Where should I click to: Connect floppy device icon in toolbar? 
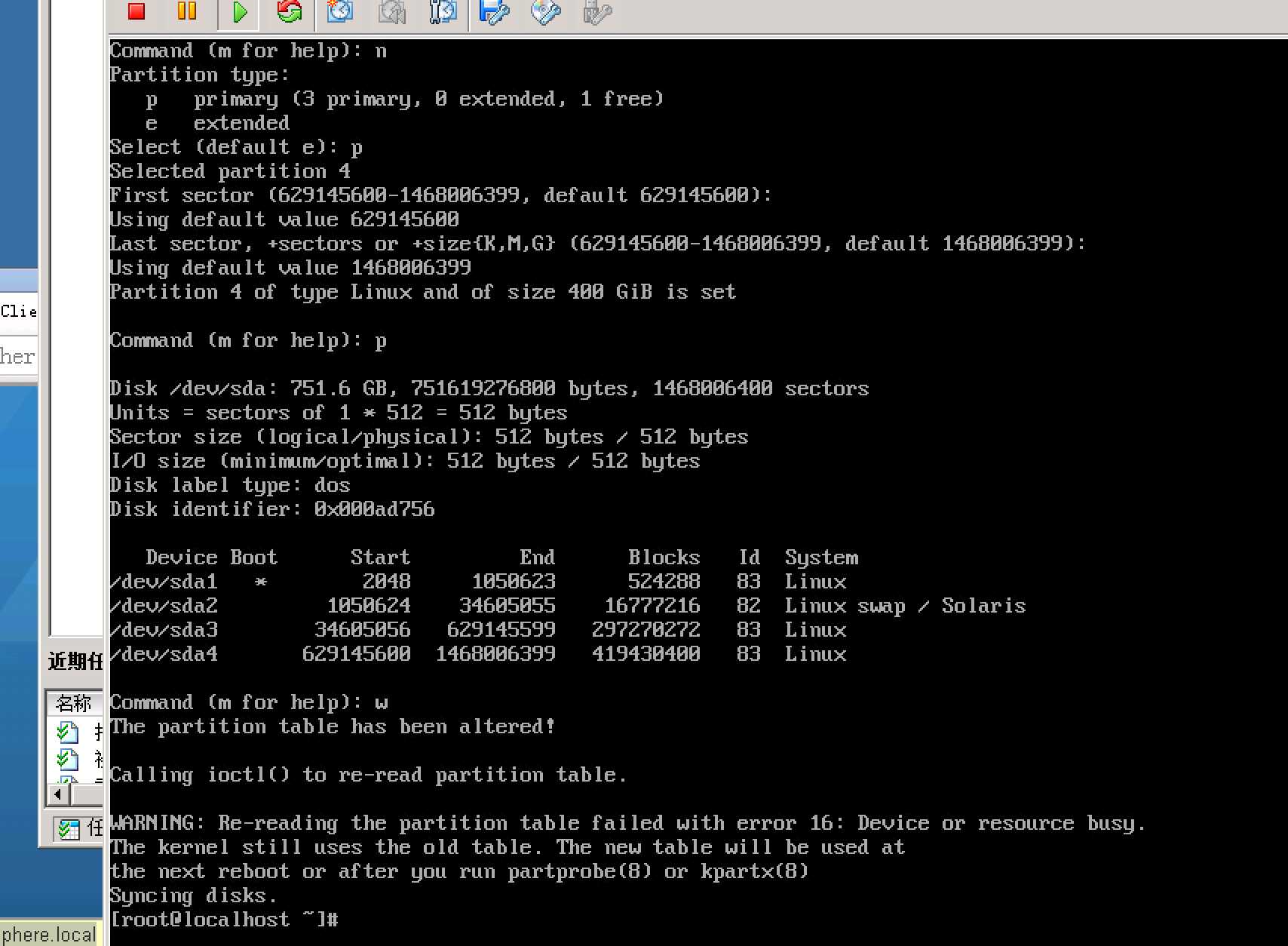[x=495, y=12]
